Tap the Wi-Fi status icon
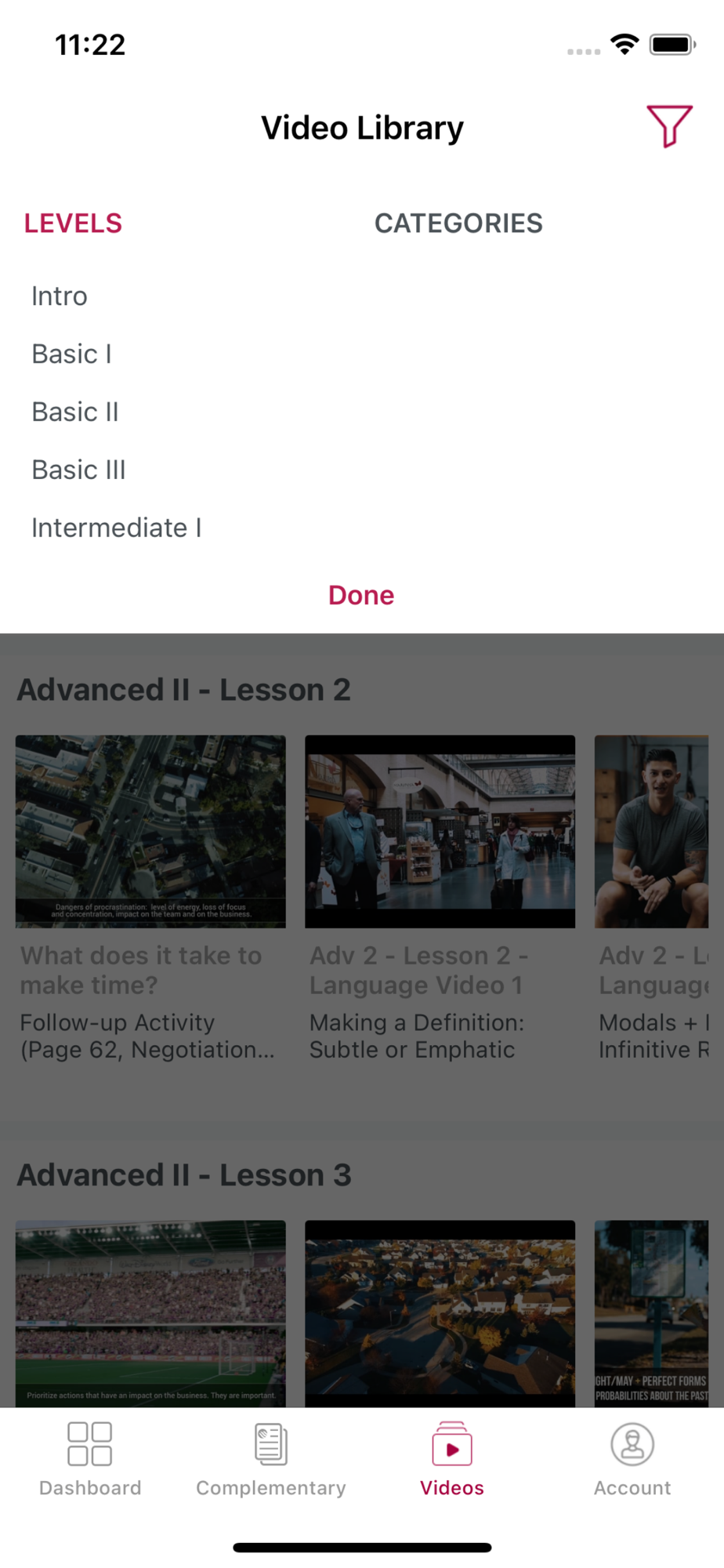 (624, 44)
